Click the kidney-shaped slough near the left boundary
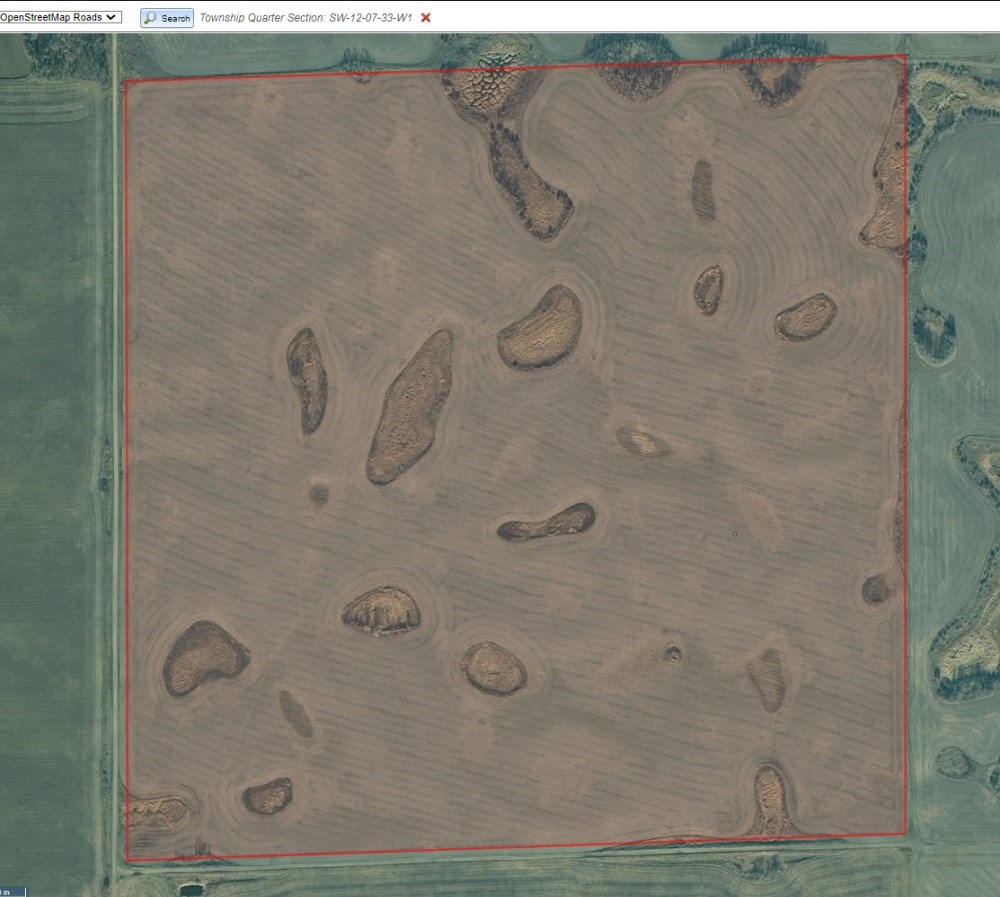 click(204, 656)
